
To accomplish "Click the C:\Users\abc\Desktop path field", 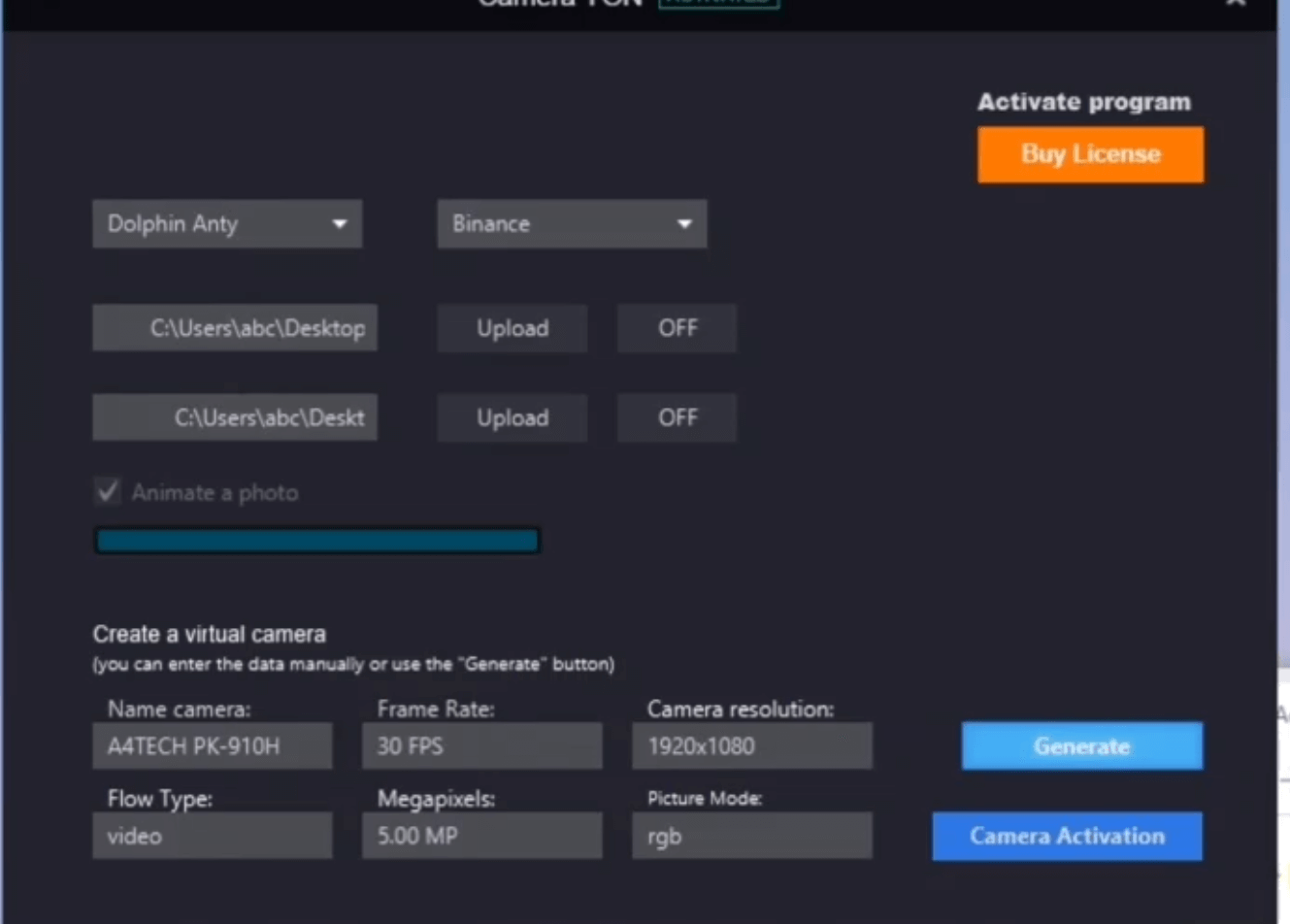I will [x=235, y=328].
